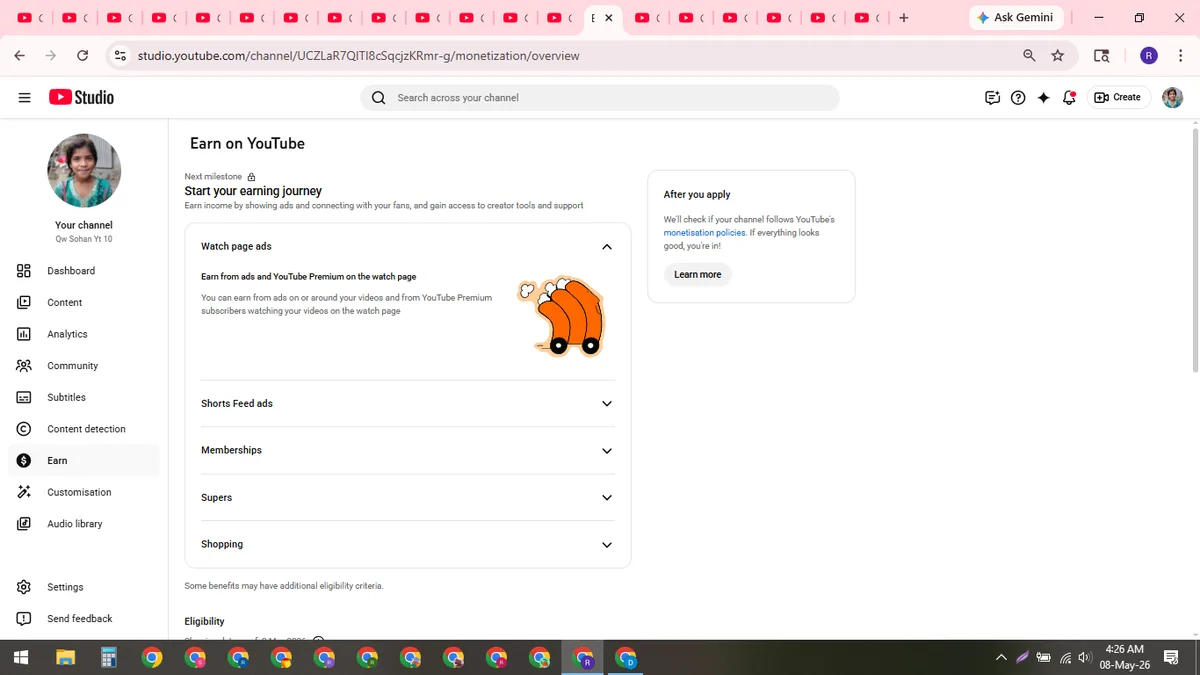Open Calculator from the taskbar
The width and height of the screenshot is (1200, 675).
tap(109, 657)
